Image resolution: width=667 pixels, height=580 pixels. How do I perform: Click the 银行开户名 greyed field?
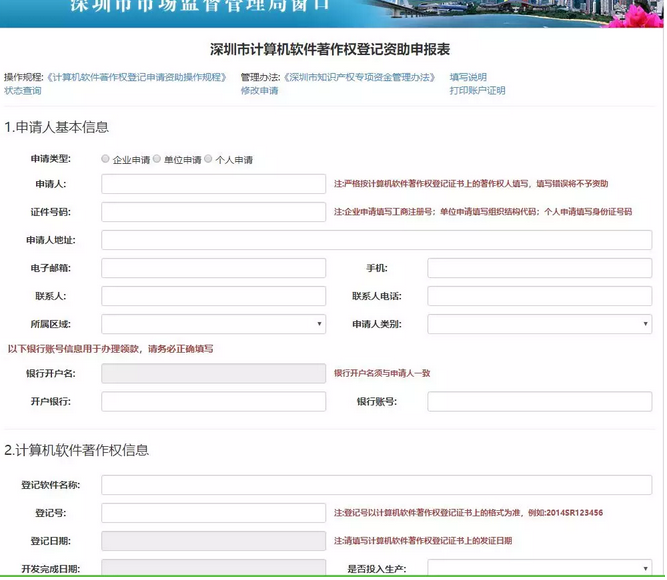214,374
